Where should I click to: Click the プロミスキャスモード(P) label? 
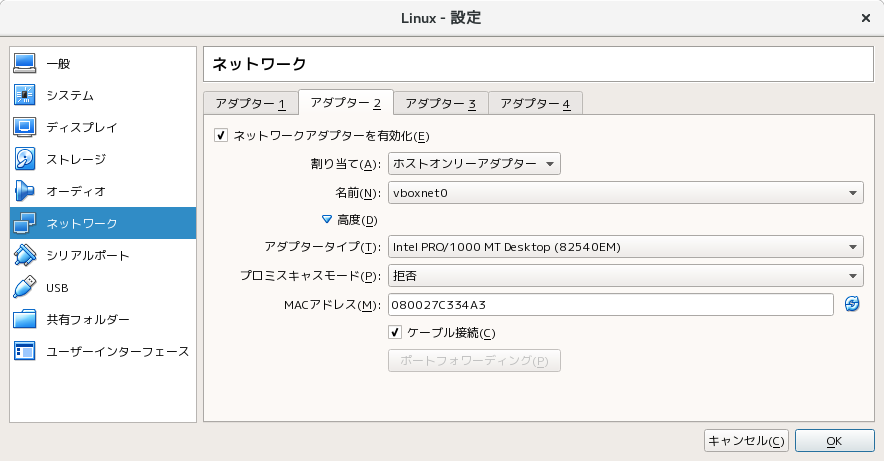coord(311,276)
